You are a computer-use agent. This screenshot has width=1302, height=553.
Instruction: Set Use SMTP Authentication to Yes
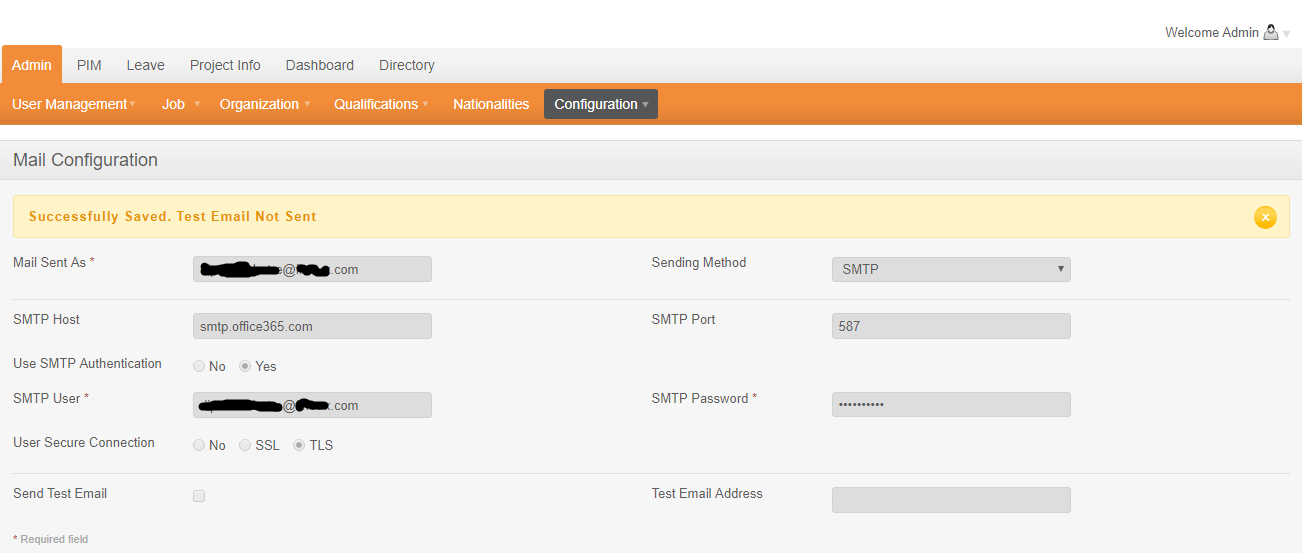tap(245, 366)
